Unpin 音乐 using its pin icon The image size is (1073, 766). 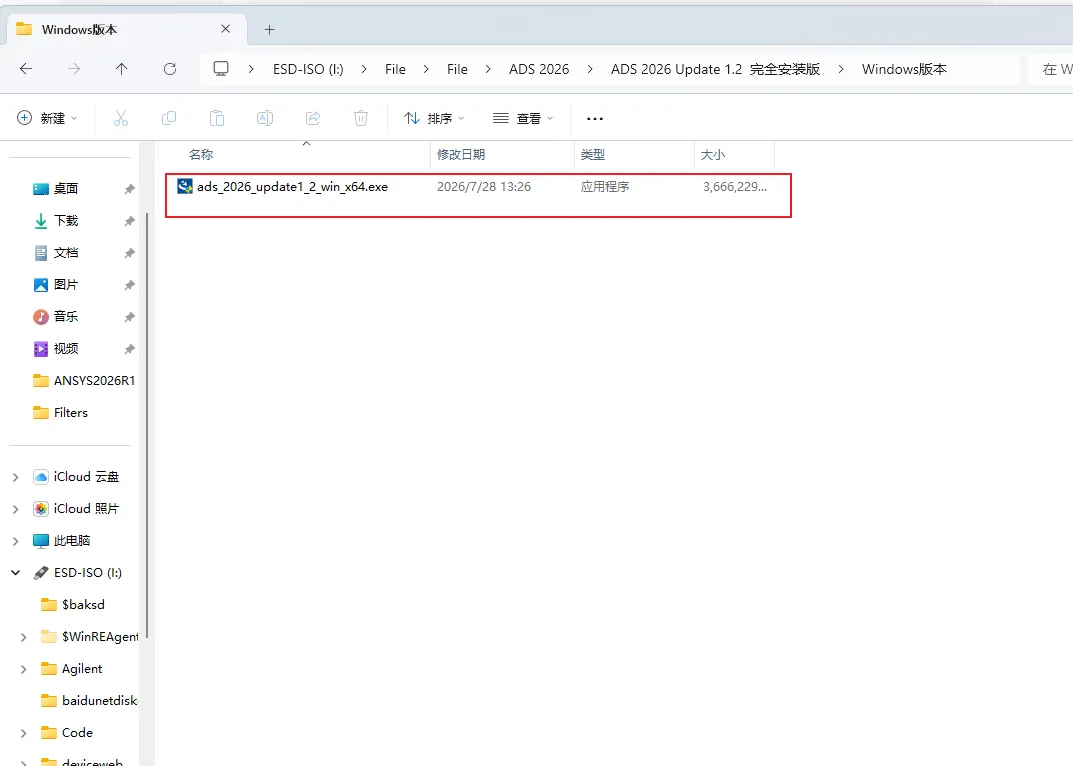coord(129,317)
